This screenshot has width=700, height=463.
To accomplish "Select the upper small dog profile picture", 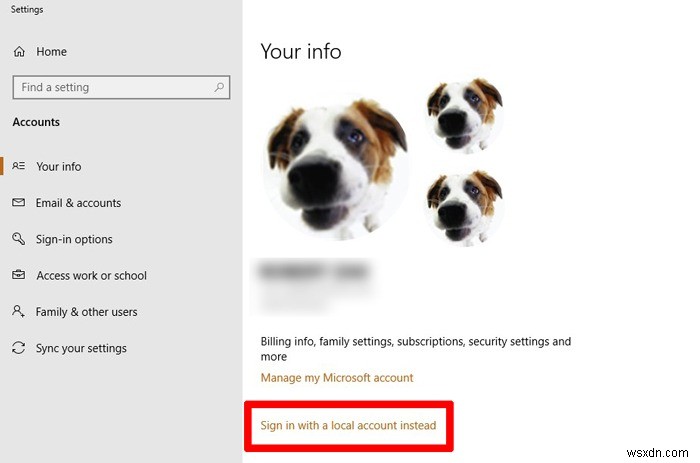I will click(x=464, y=111).
